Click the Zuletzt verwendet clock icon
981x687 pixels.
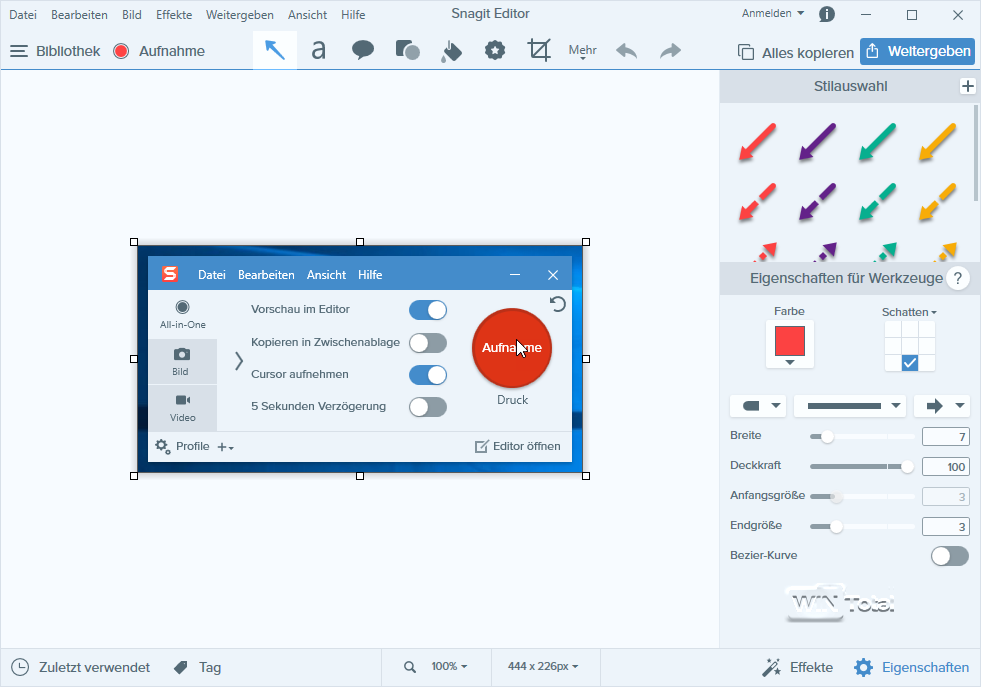tap(20, 668)
